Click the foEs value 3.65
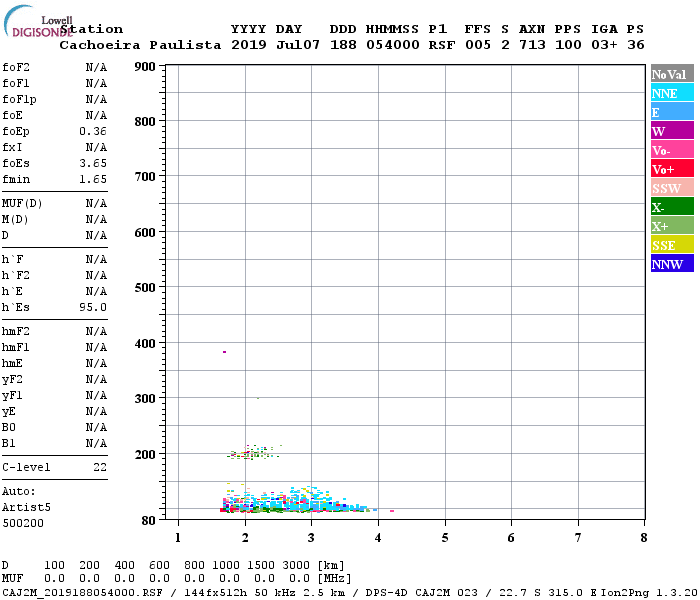Screen dimensions: 700x600 [93, 163]
